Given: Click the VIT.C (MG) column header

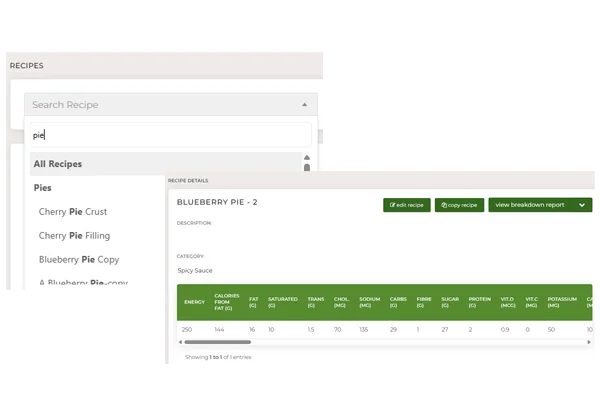Looking at the screenshot, I should click(x=532, y=302).
